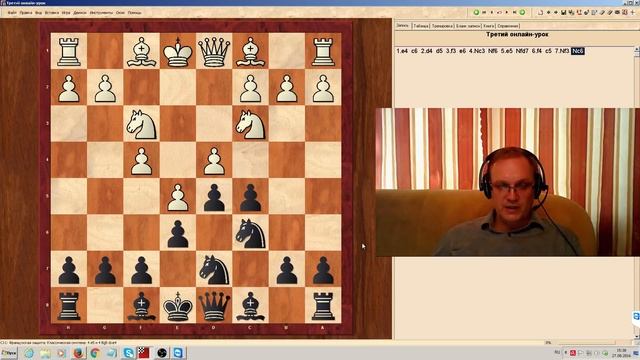Jump to move 1.e4 in notation
This screenshot has height=360, width=640.
point(402,51)
